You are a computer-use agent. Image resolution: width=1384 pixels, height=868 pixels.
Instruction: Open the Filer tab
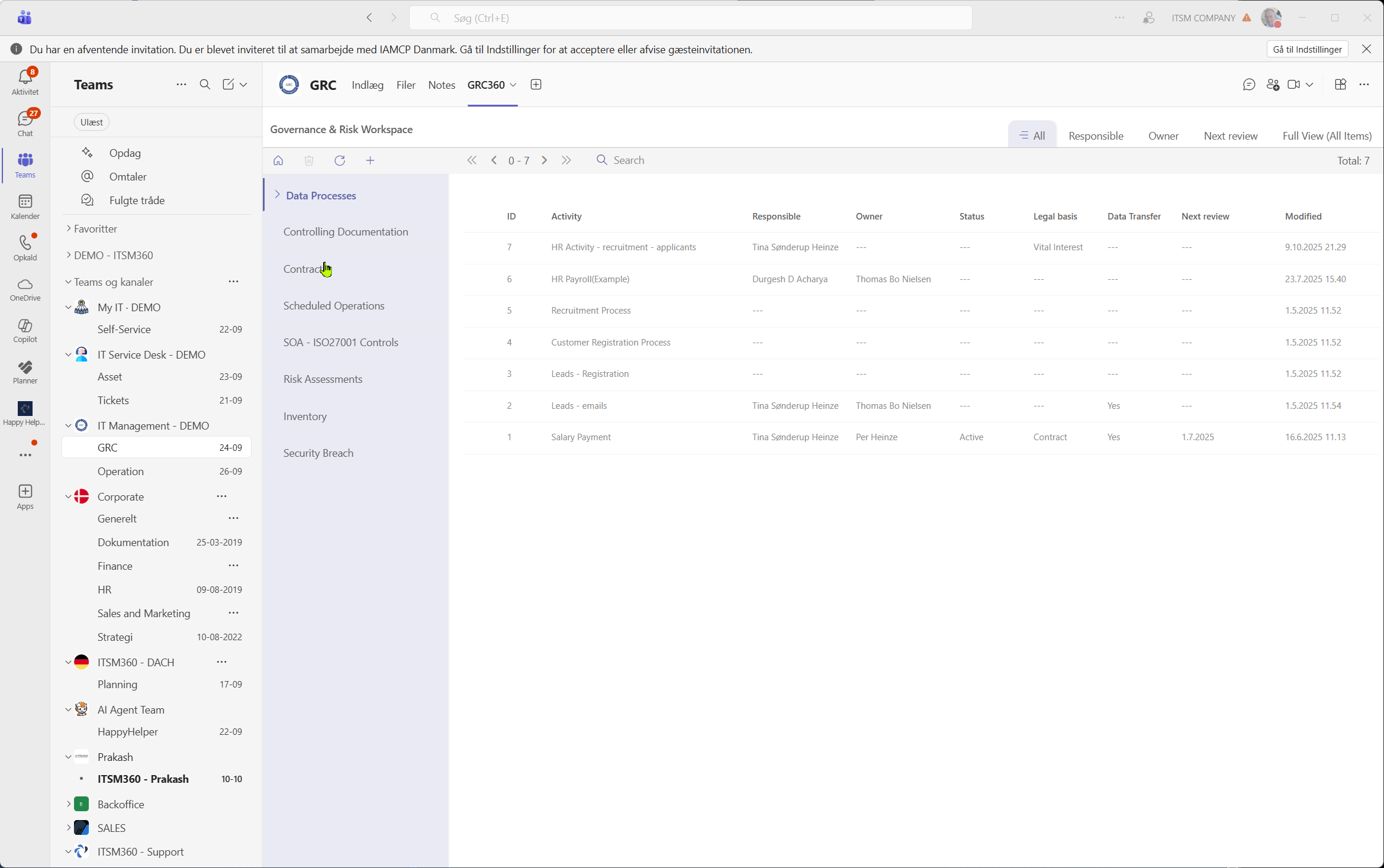point(405,85)
